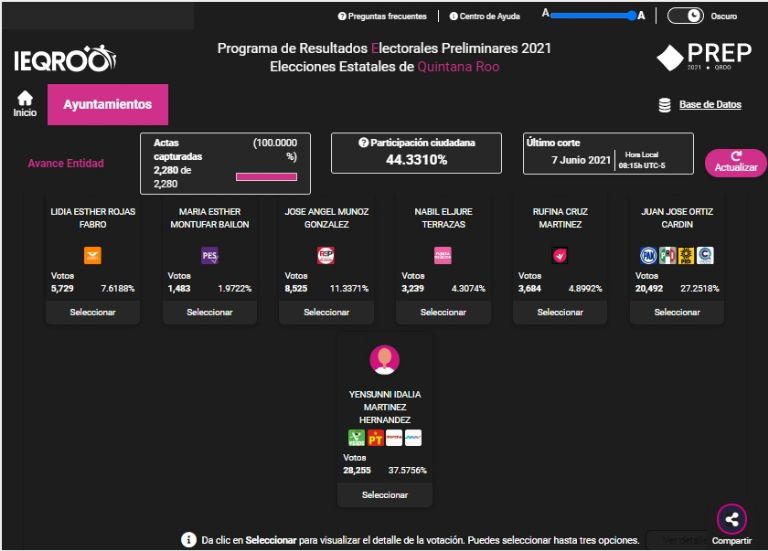Viewport: 768px width, 551px height.
Task: Open the Base de Datos database icon
Action: (x=664, y=105)
